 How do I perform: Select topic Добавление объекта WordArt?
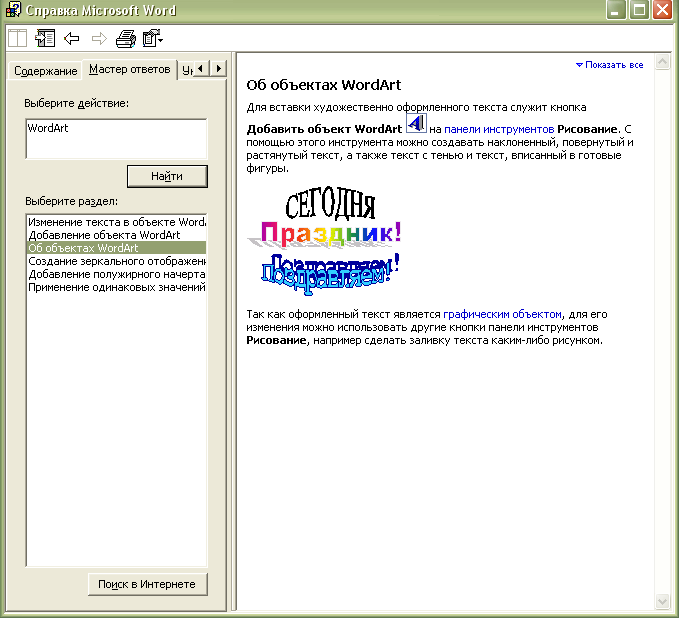[116, 235]
